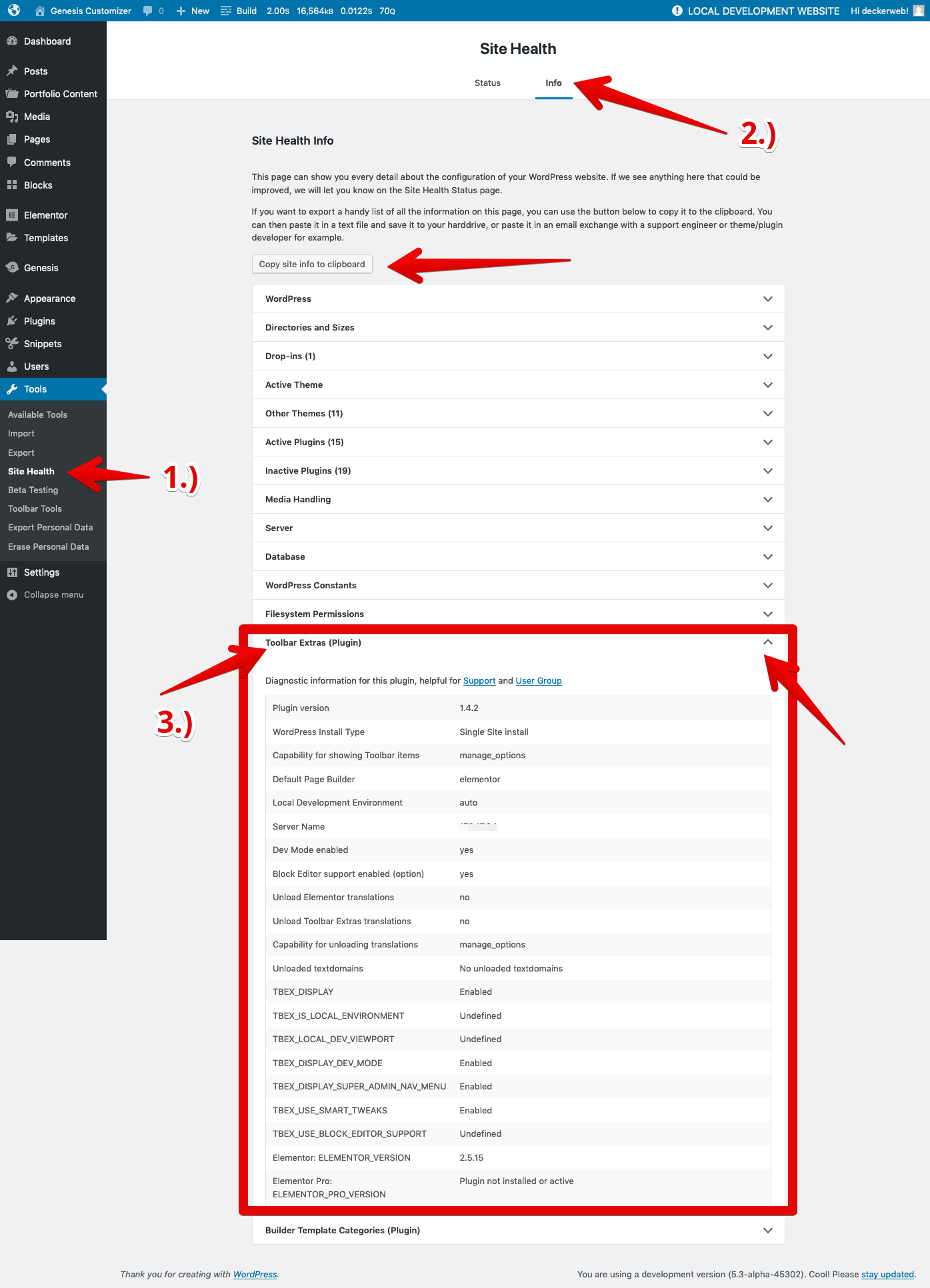Screen dimensions: 930x1288
Task: Open Toolbar Tools submenu item
Action: [35, 508]
